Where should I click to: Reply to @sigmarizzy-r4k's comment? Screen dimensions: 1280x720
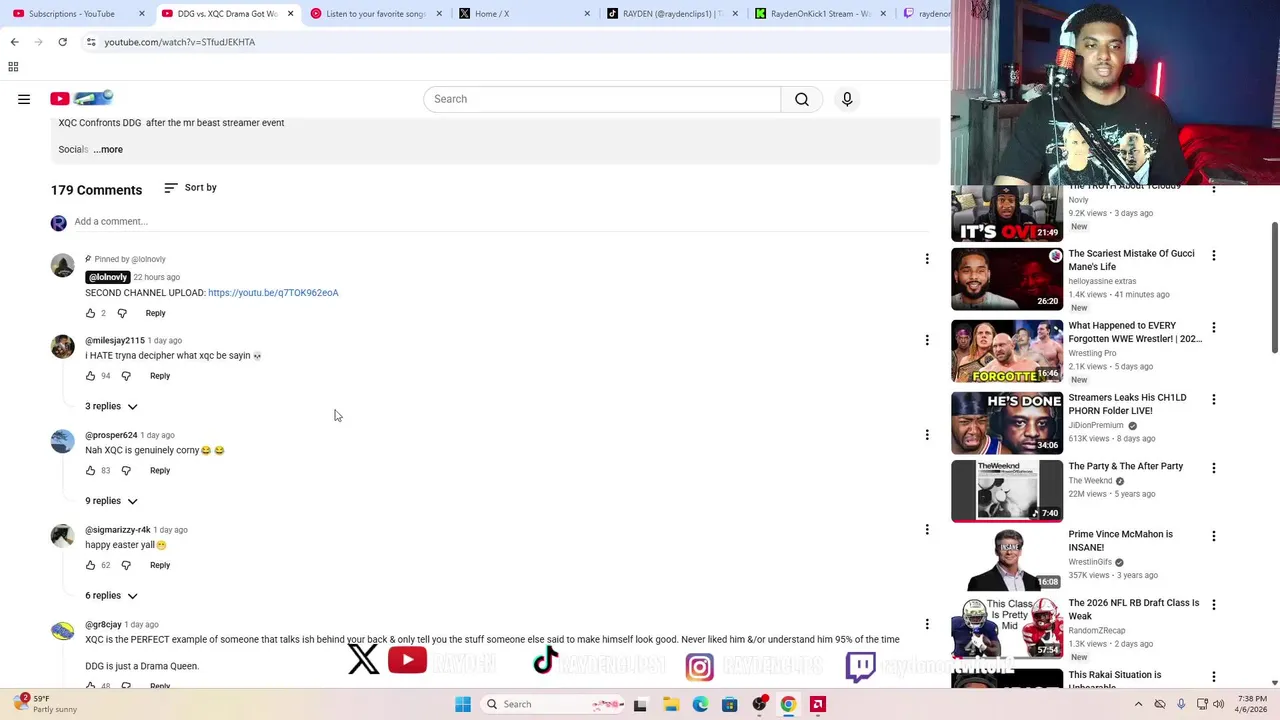pos(160,565)
